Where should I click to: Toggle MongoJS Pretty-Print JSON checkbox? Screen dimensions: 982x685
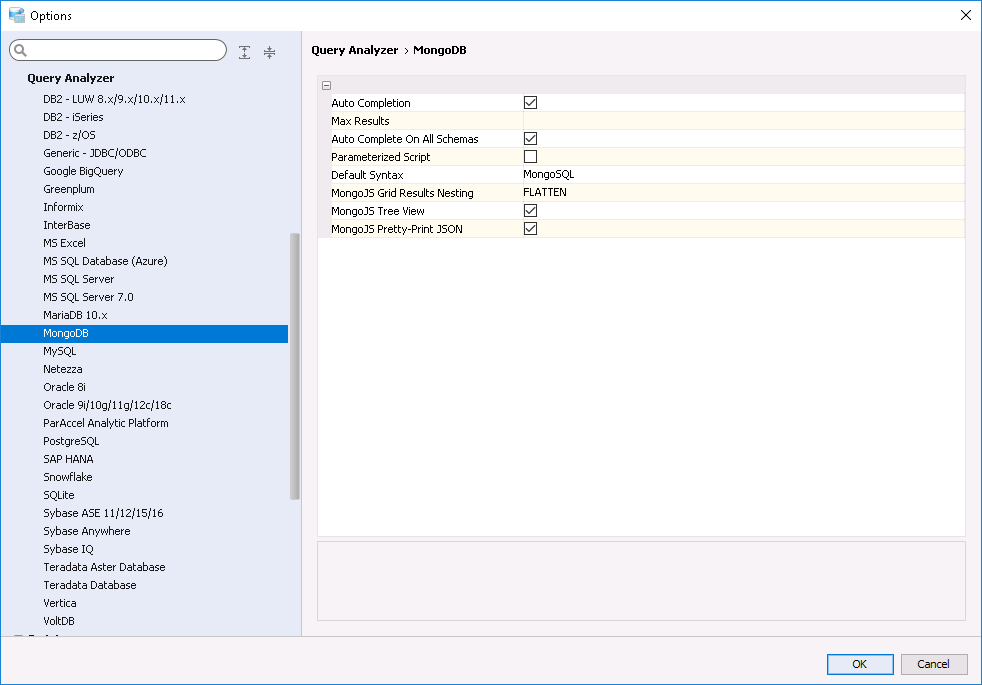[x=531, y=228]
